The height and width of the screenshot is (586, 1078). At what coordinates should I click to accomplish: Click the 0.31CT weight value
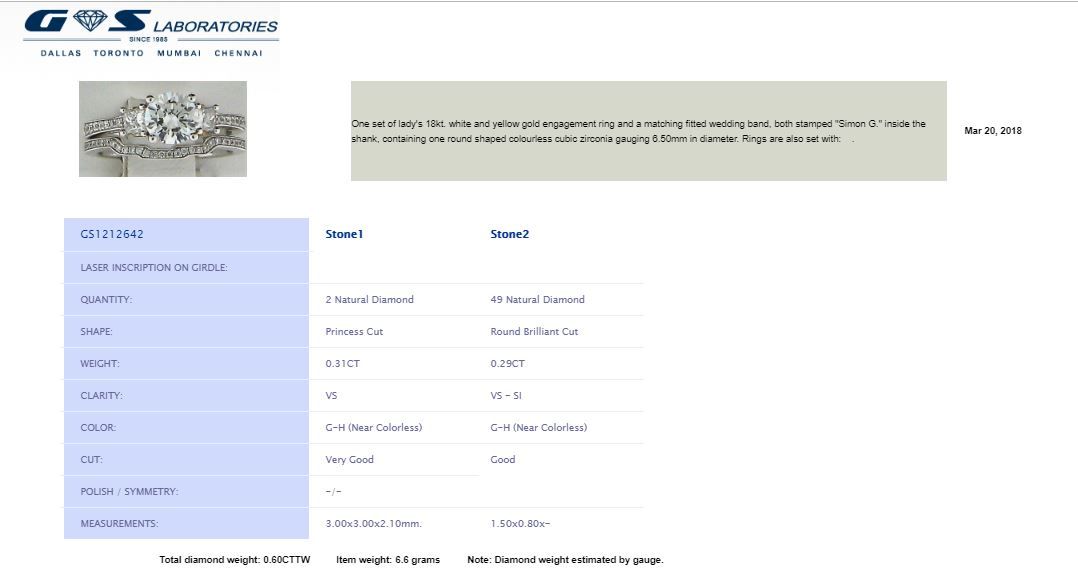click(342, 364)
